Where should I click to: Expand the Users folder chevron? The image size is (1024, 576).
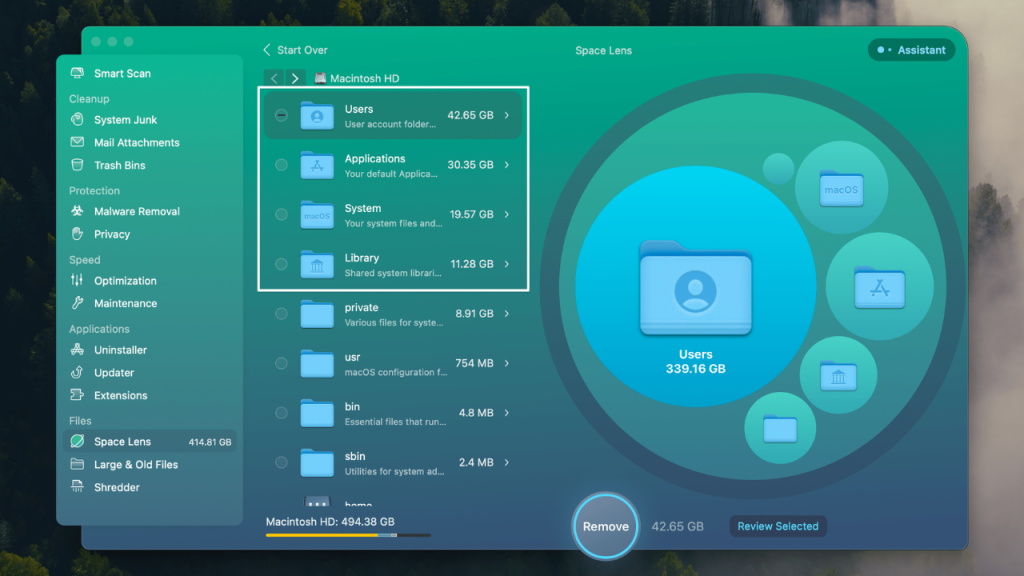click(507, 116)
